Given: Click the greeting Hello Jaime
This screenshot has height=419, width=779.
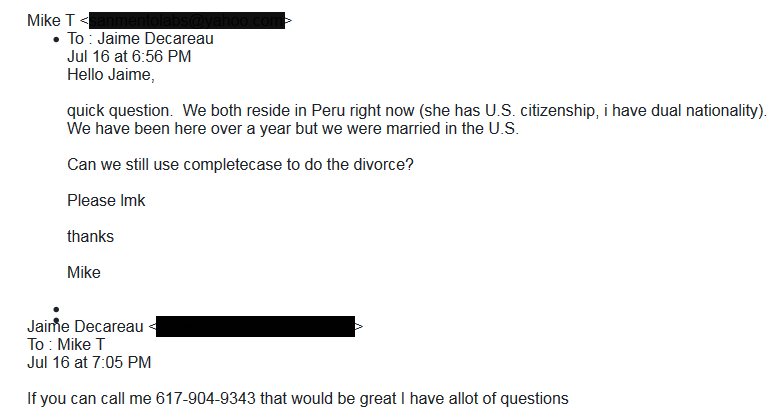Looking at the screenshot, I should click(x=111, y=75).
